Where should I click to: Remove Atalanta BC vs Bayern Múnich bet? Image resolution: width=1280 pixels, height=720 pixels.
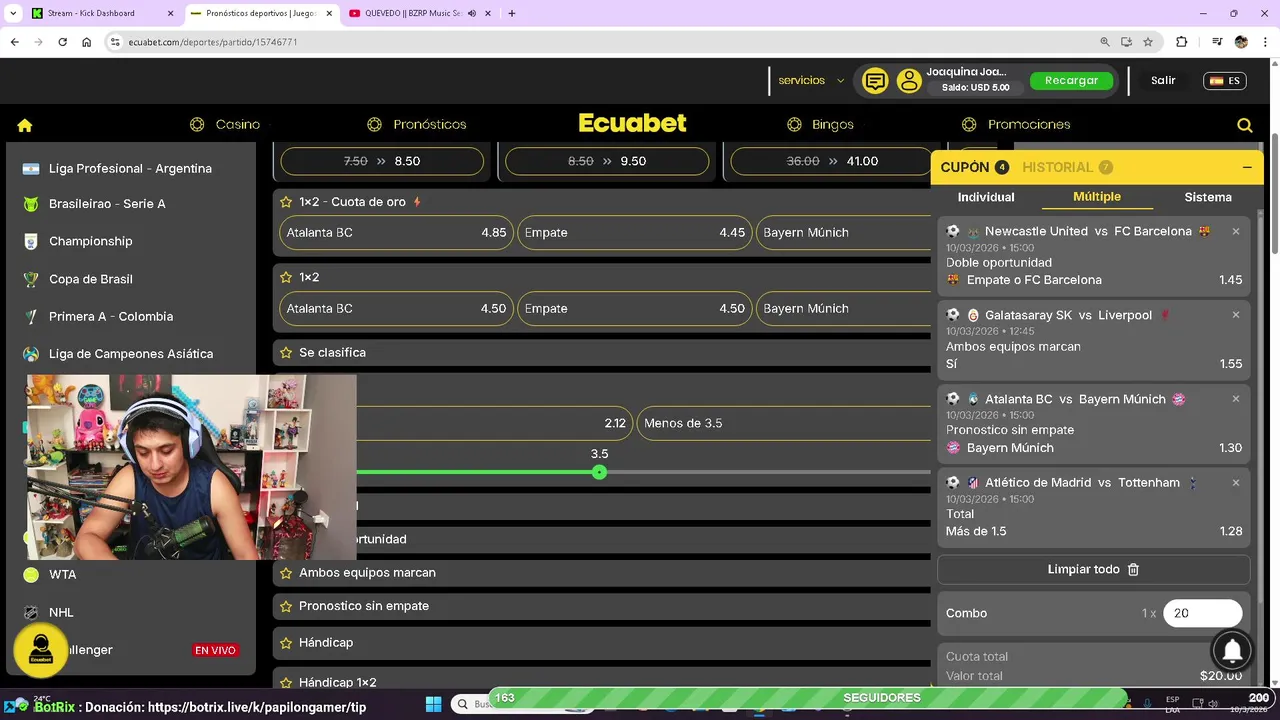[x=1236, y=399]
